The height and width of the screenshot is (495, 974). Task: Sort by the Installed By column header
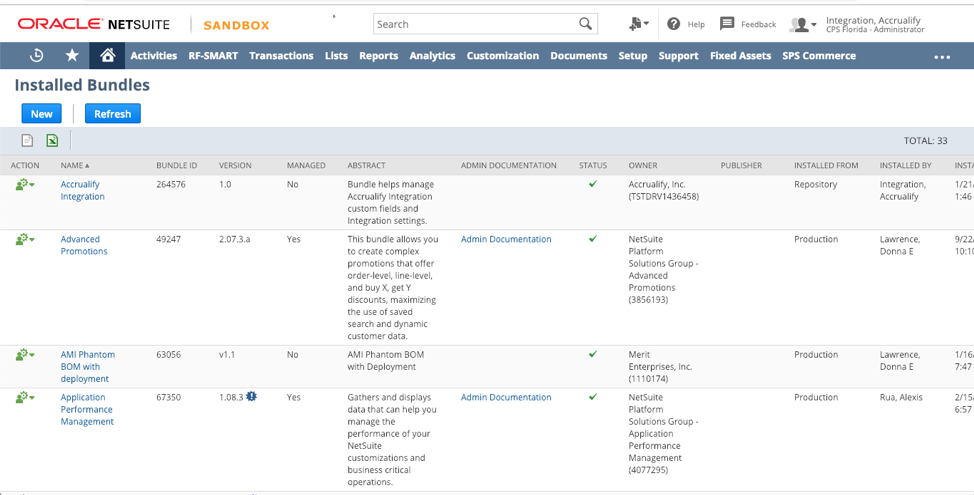point(904,165)
